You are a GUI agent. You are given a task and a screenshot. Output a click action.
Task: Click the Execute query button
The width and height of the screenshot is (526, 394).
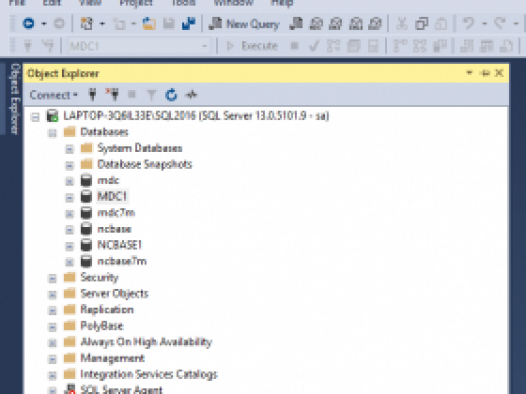point(252,46)
